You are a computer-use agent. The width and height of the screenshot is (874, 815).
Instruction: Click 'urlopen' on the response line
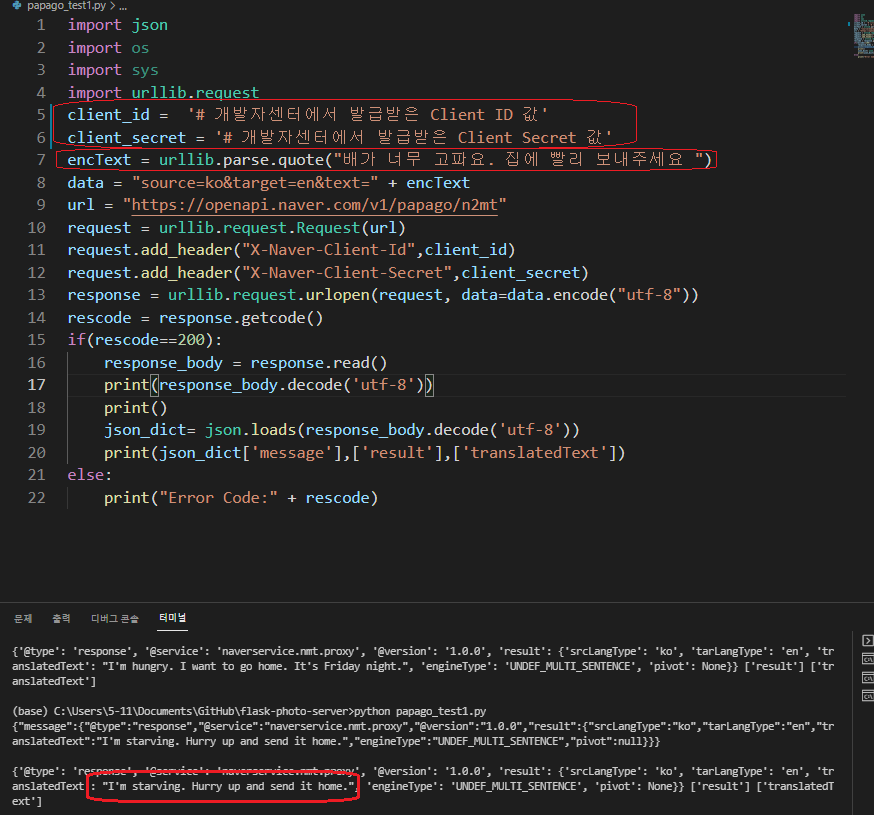[337, 295]
